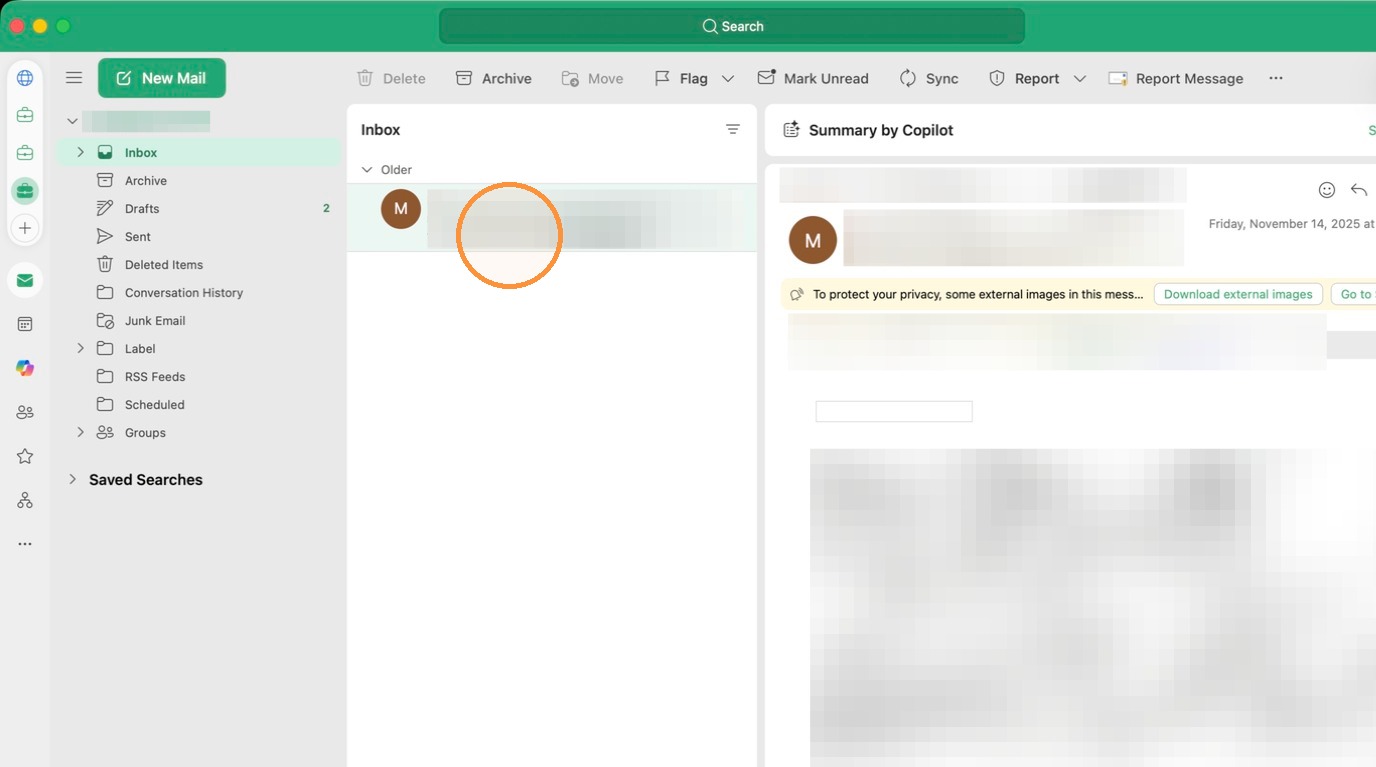Open the org chart icon in sidebar
1376x767 pixels.
25,500
